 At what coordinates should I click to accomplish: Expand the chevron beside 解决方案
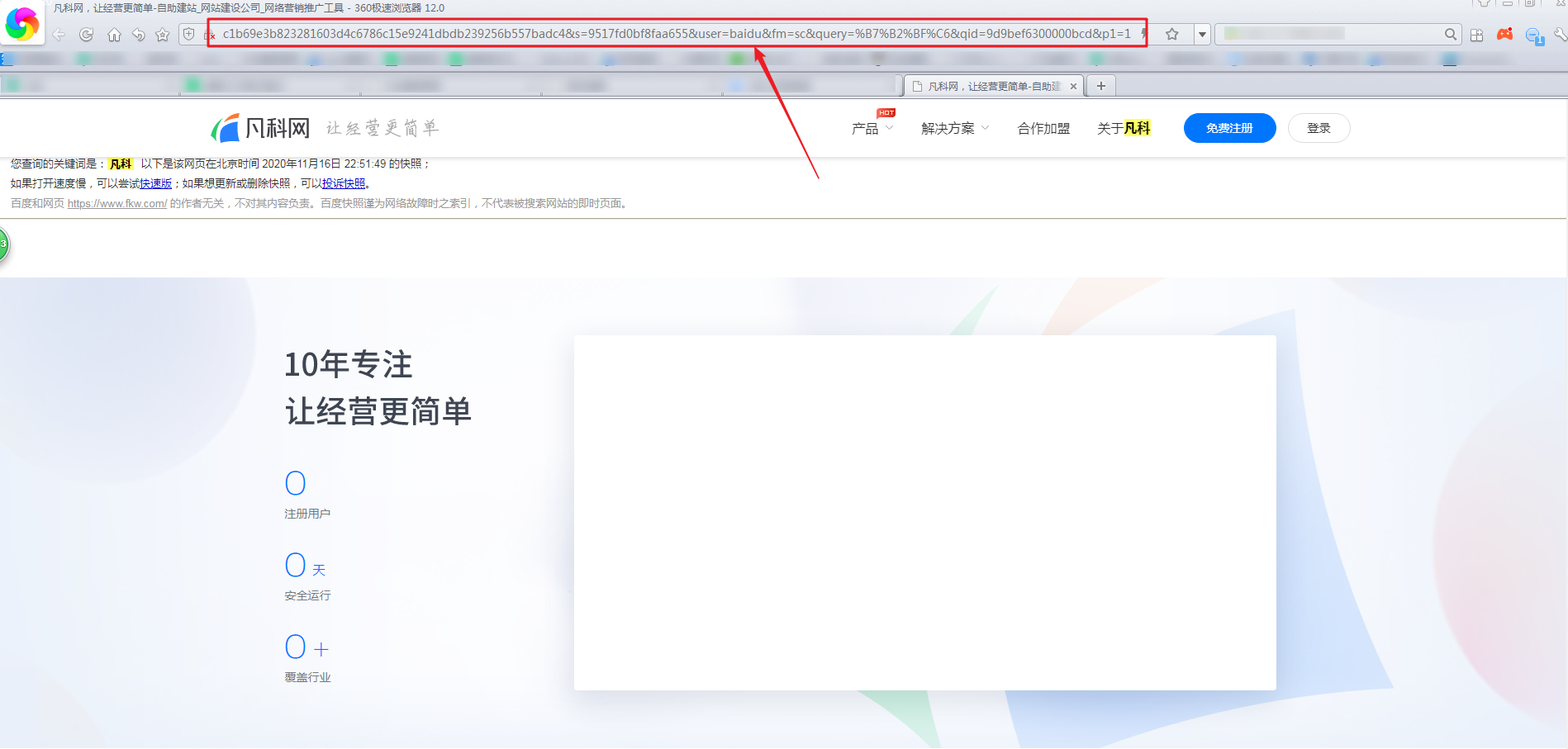click(x=985, y=128)
